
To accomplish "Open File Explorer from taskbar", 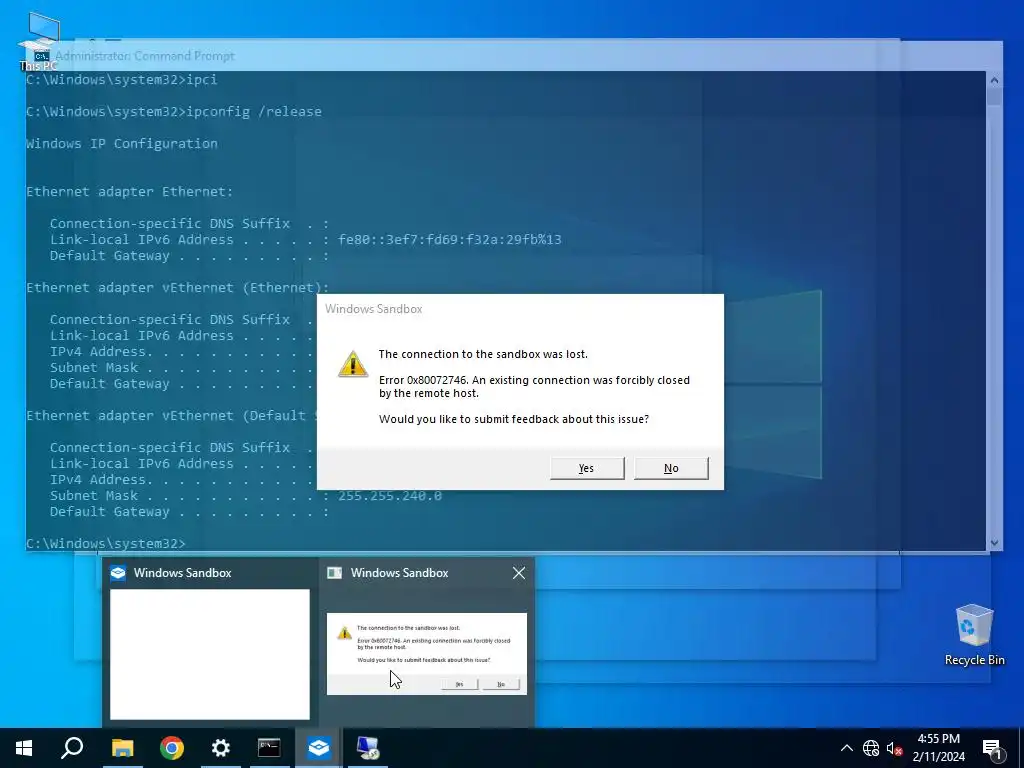I will pyautogui.click(x=122, y=748).
